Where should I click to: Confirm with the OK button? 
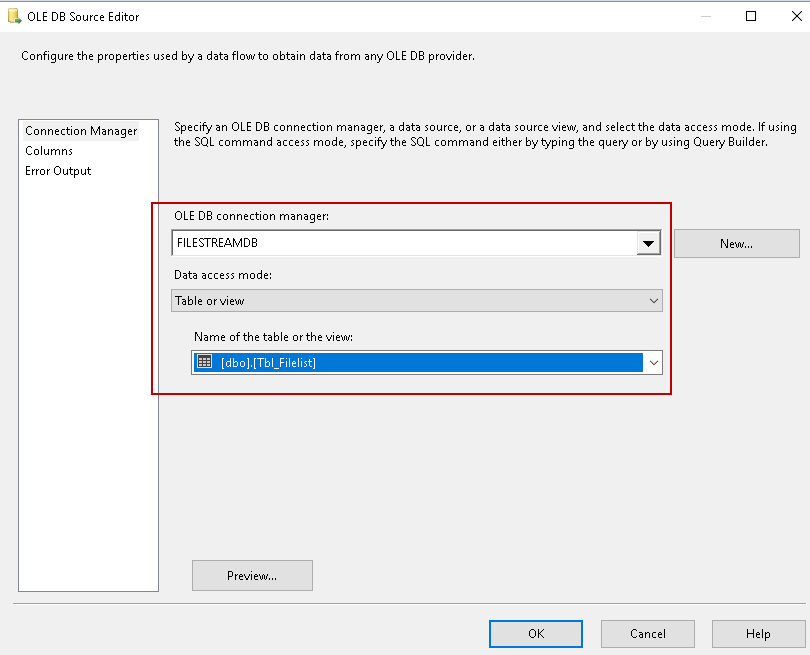[x=536, y=634]
